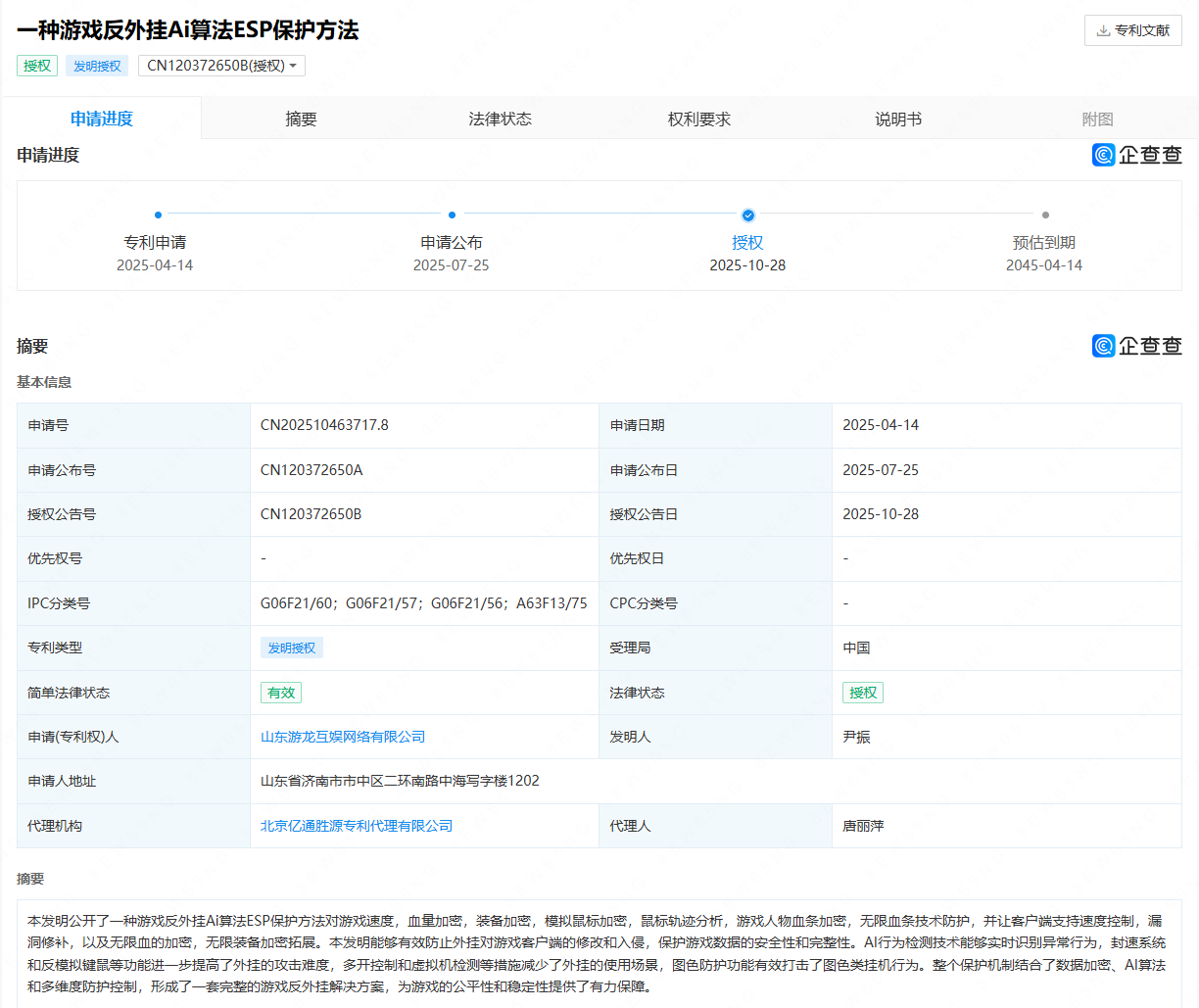Click the green 有效 status tag

coord(281,693)
